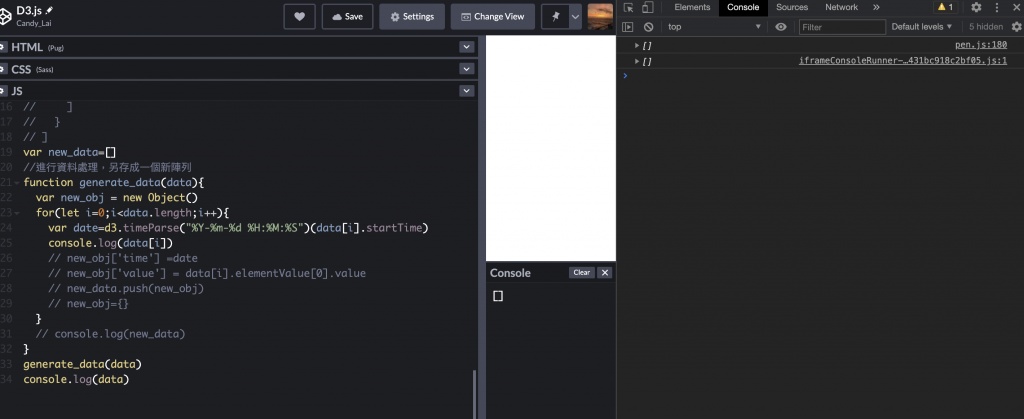The height and width of the screenshot is (419, 1024).
Task: Pin this pen with pin icon
Action: point(555,17)
